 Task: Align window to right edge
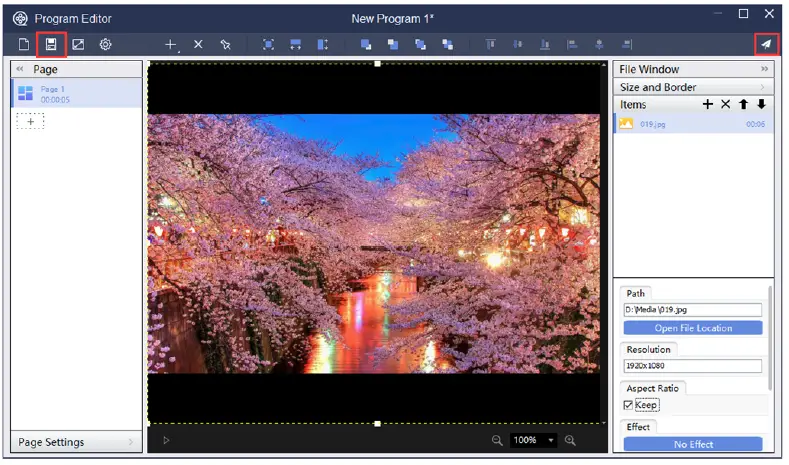(626, 44)
